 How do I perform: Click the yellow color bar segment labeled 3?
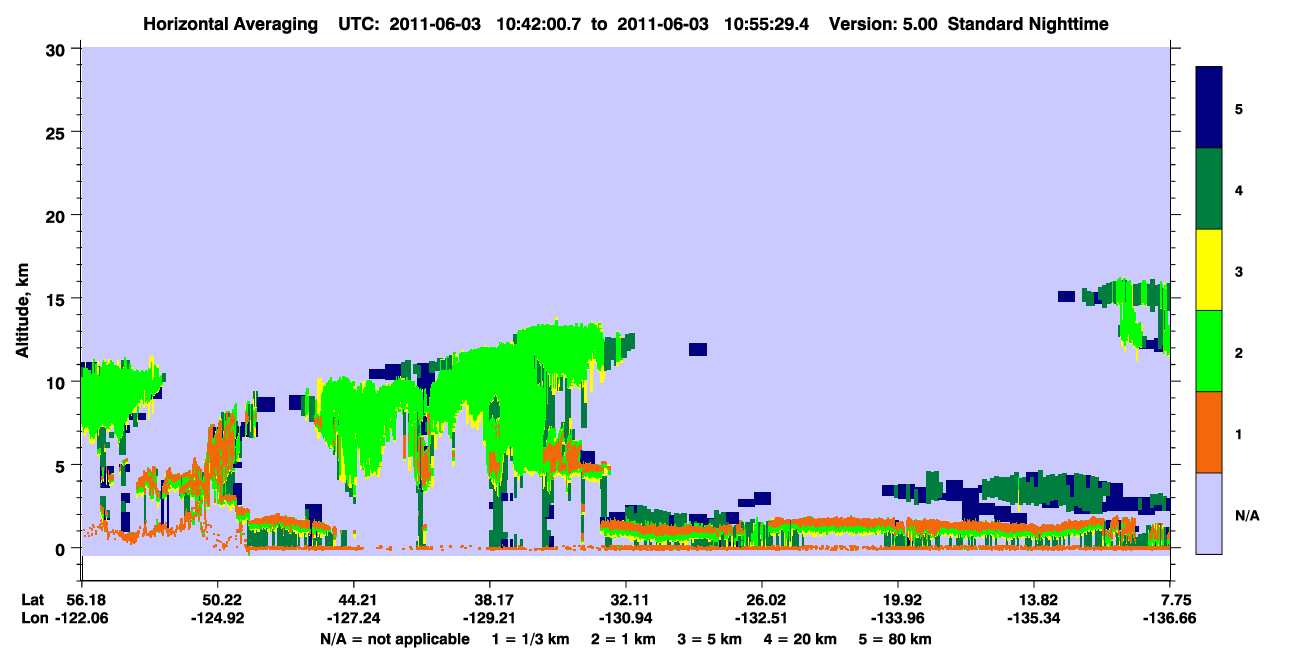coord(1209,270)
